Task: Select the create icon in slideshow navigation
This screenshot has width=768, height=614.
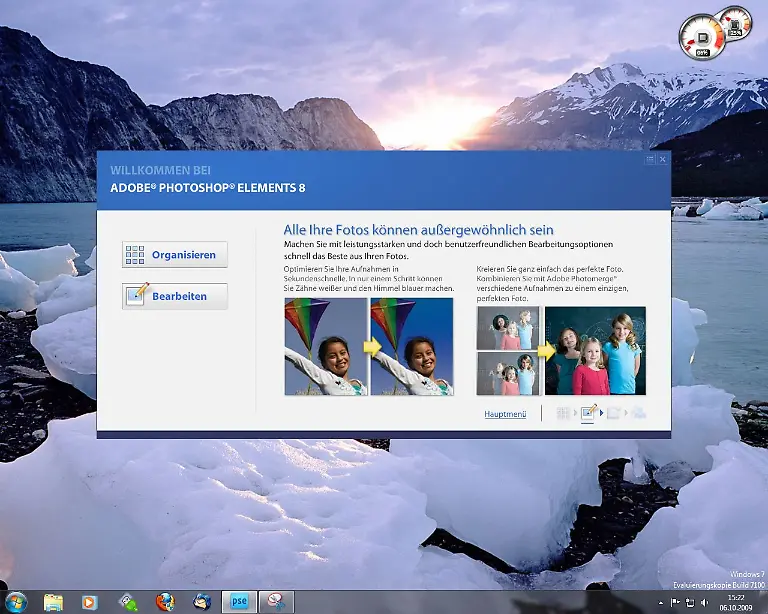Action: point(613,413)
